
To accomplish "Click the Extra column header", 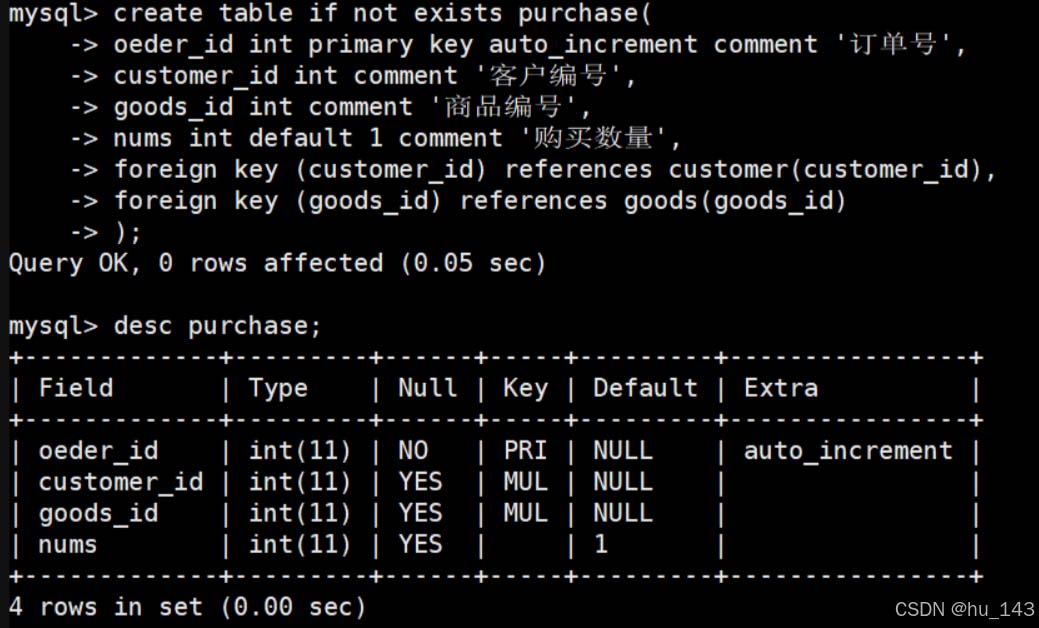I will click(781, 388).
